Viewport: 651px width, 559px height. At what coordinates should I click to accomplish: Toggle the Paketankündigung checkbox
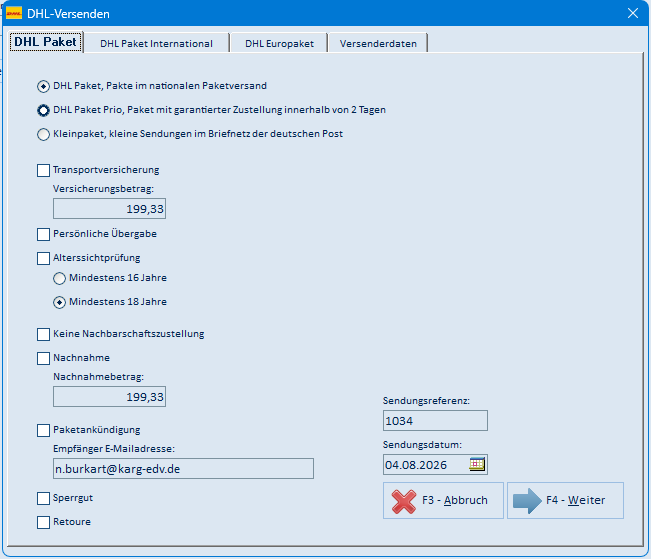click(x=43, y=430)
